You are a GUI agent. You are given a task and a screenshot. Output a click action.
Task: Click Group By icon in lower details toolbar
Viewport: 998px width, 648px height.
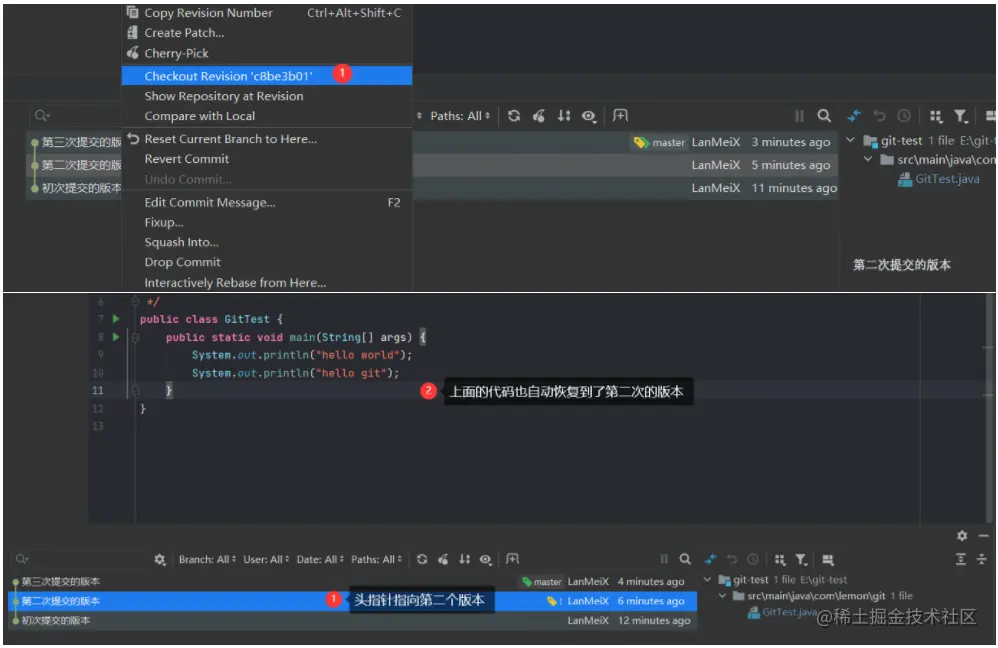(x=780, y=559)
